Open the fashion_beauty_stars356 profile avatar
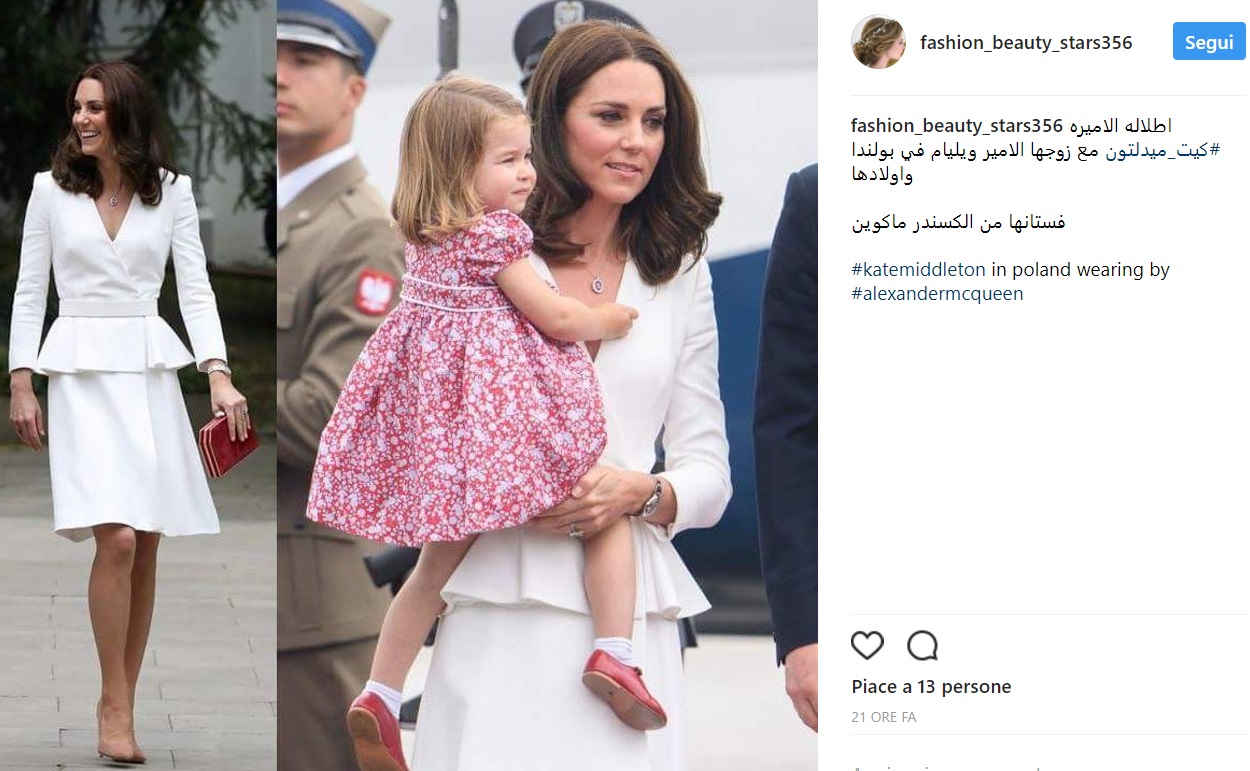This screenshot has height=771, width=1250. tap(878, 42)
